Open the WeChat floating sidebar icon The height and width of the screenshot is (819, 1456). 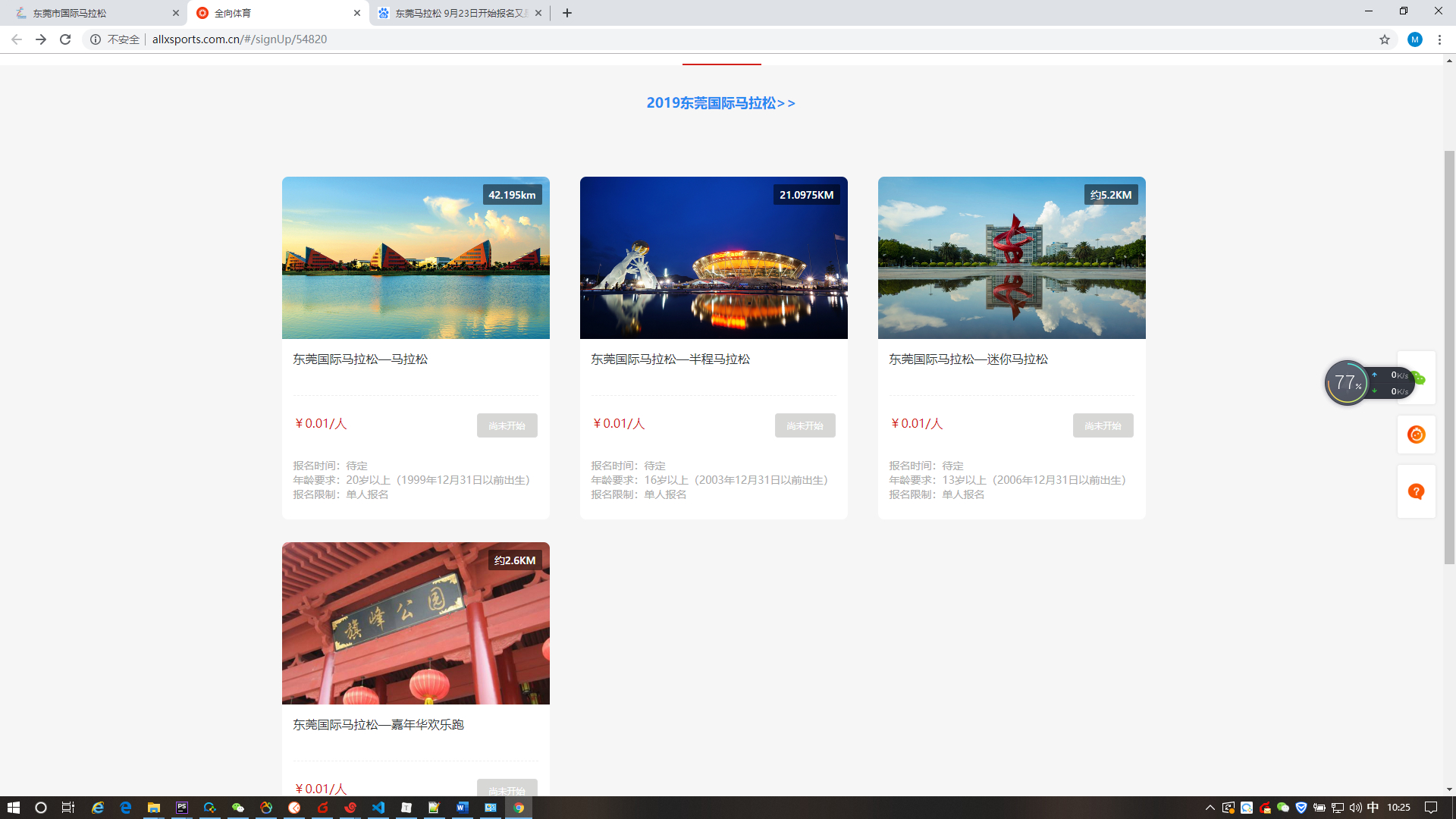point(1421,378)
